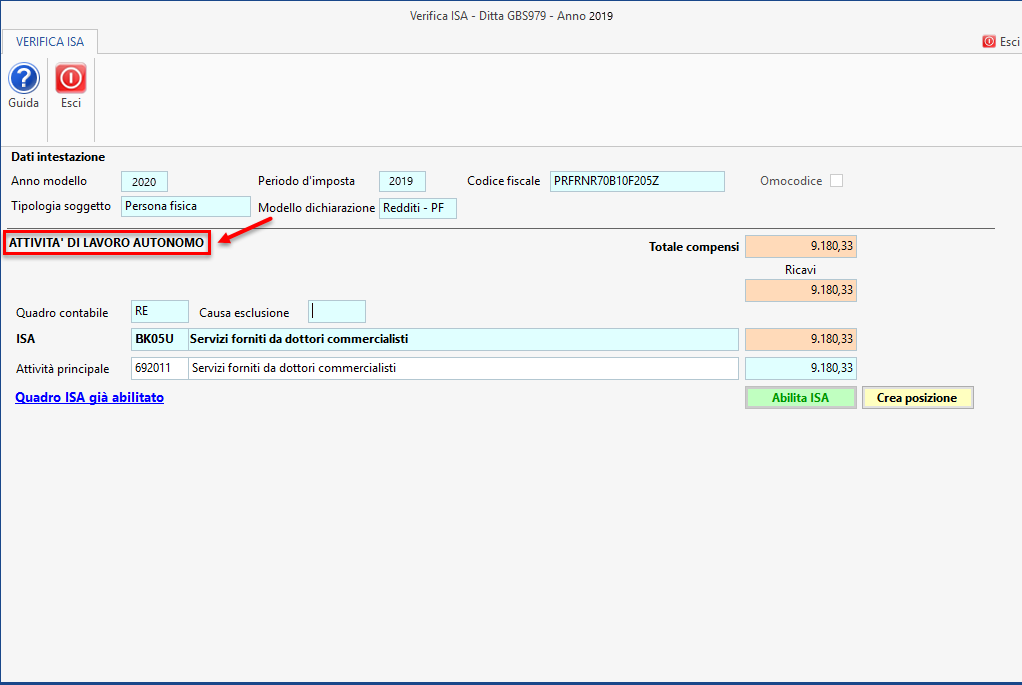The width and height of the screenshot is (1022, 685).
Task: Click the Quadro contabile field RE
Action: click(x=160, y=312)
